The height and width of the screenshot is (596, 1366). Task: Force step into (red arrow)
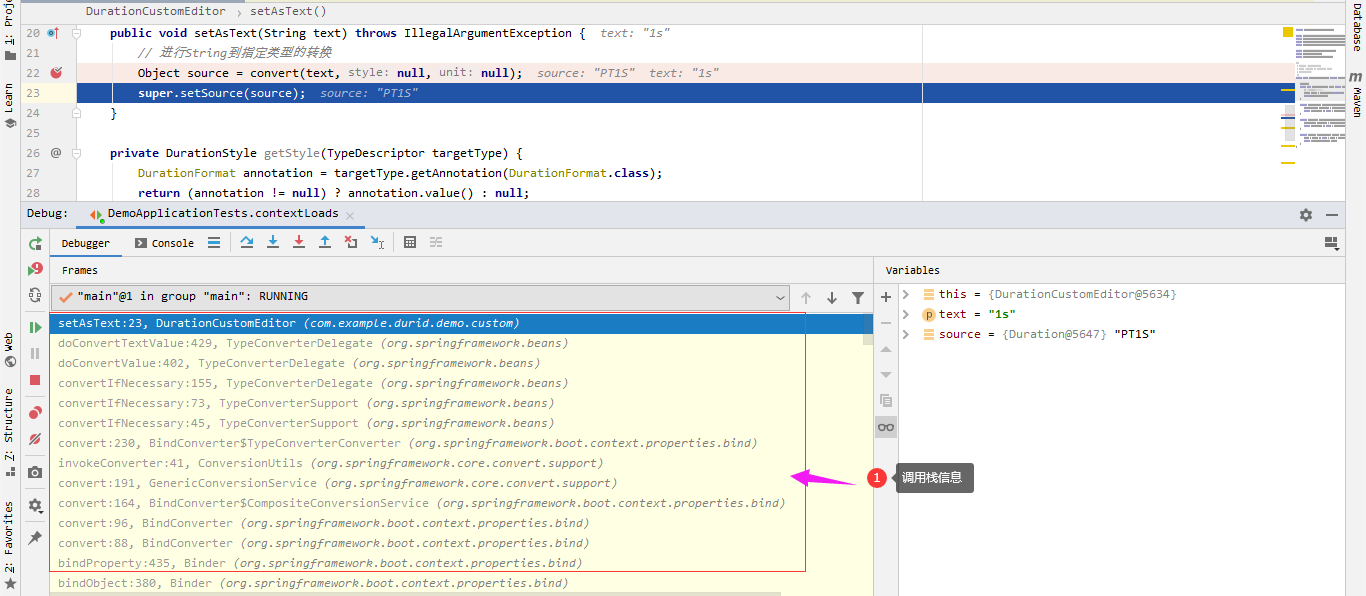pyautogui.click(x=299, y=242)
